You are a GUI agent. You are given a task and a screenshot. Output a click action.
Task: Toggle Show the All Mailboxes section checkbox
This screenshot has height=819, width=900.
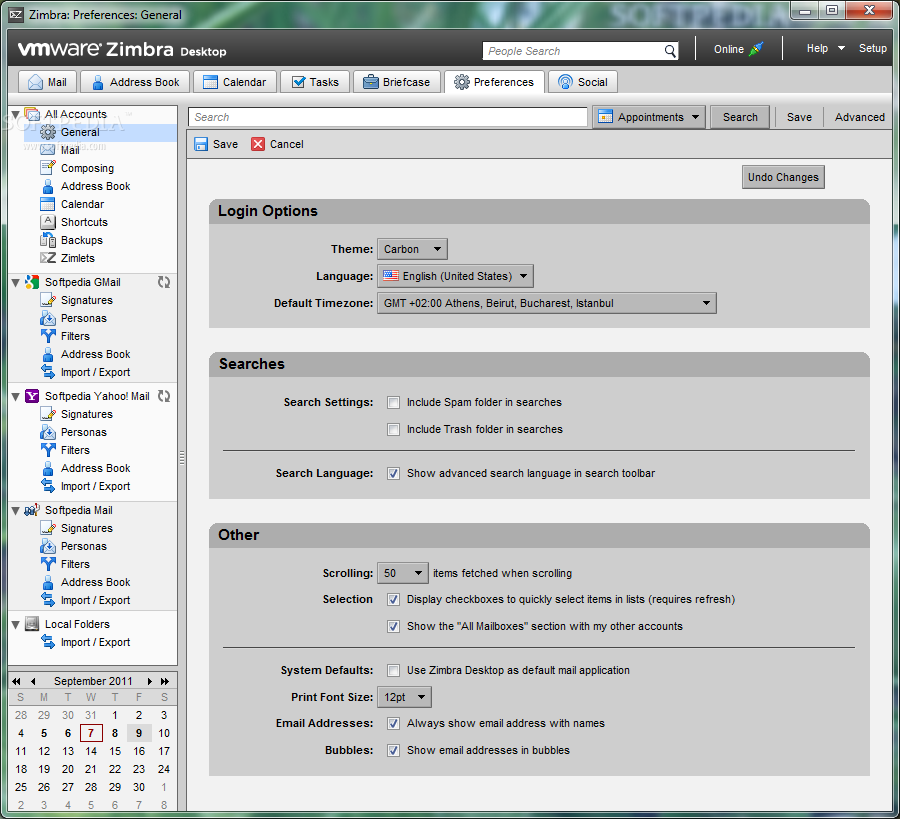coord(393,626)
